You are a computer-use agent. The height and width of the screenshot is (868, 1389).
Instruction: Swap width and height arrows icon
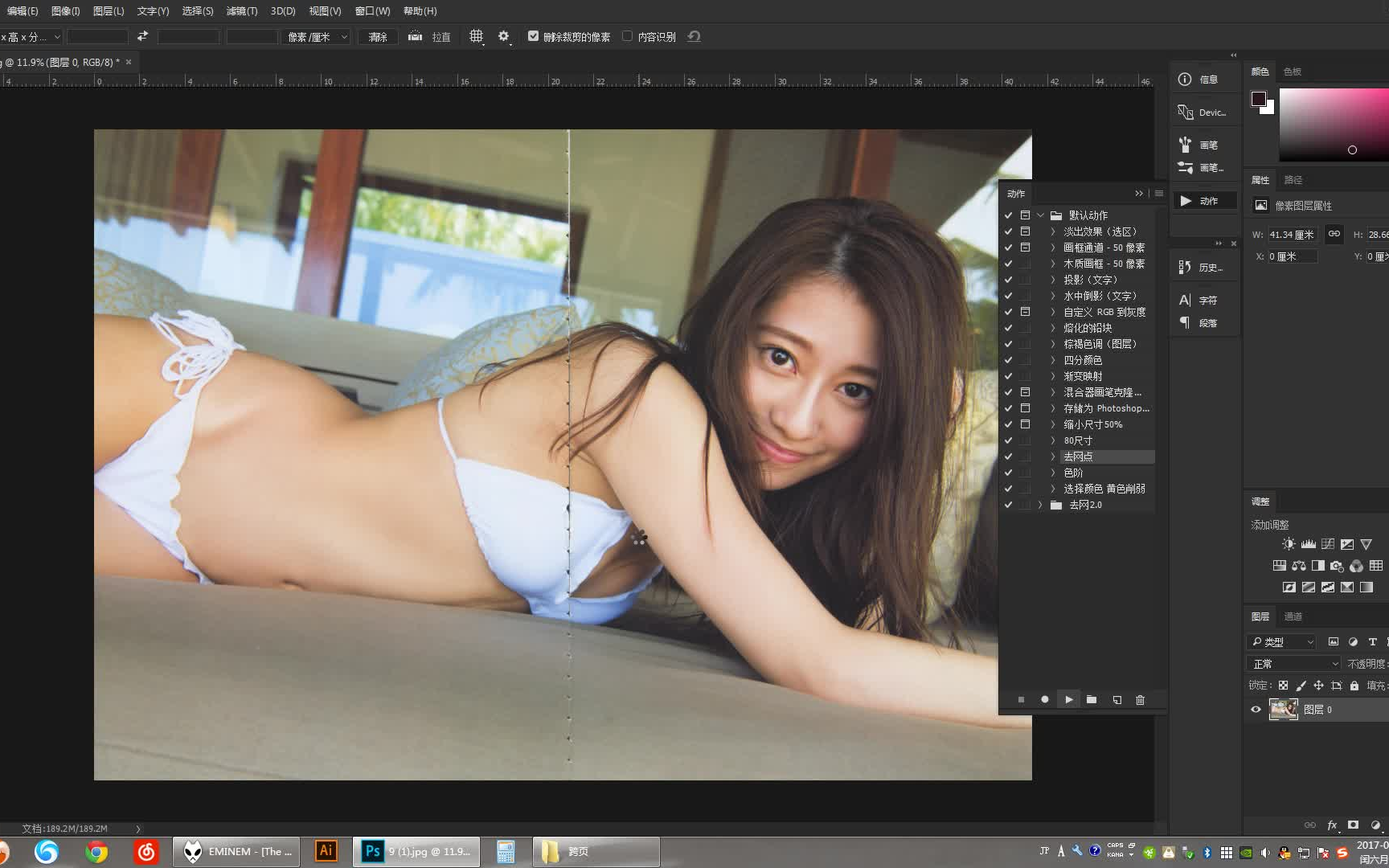click(143, 36)
